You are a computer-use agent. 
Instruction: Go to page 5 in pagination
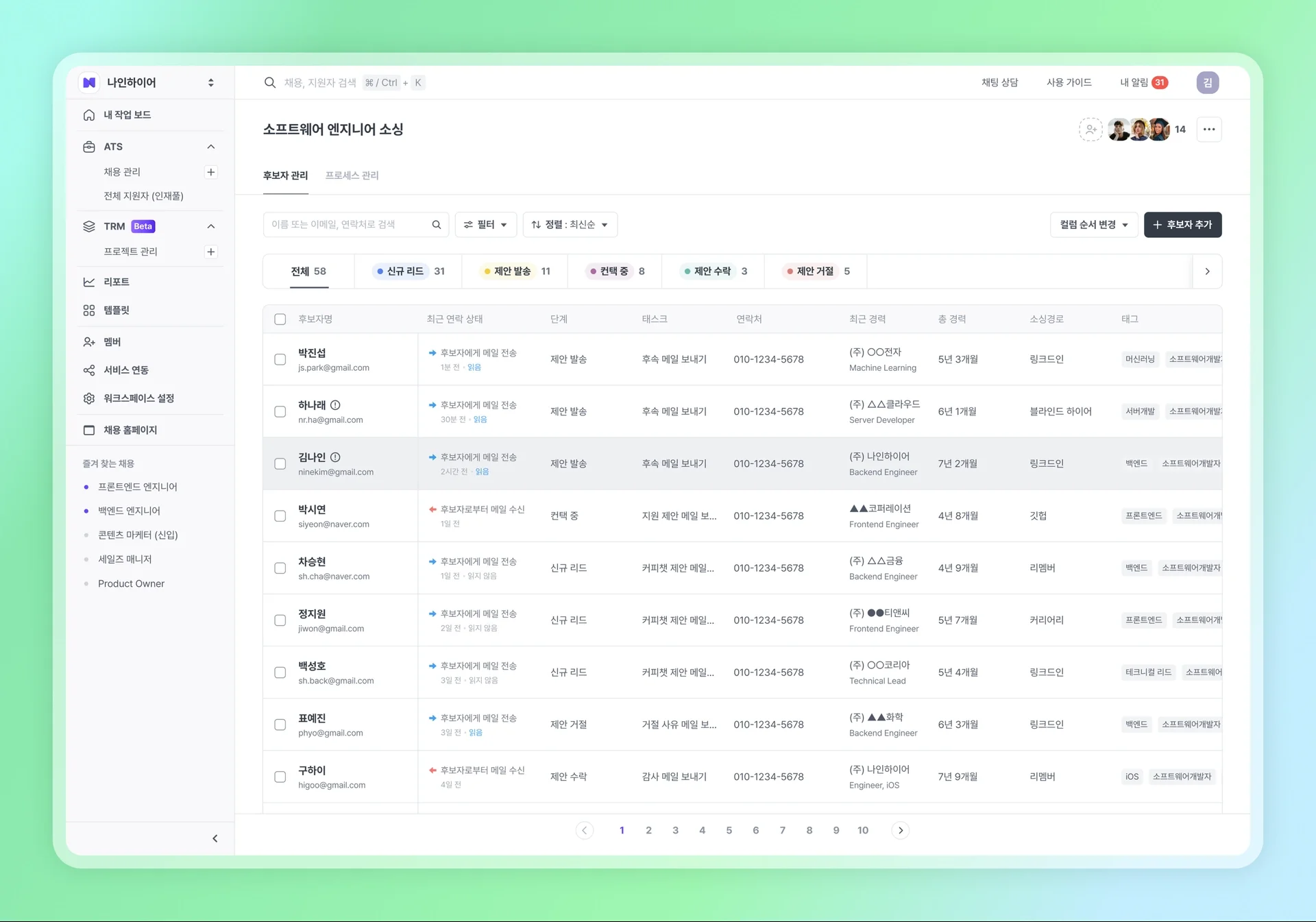tap(729, 830)
